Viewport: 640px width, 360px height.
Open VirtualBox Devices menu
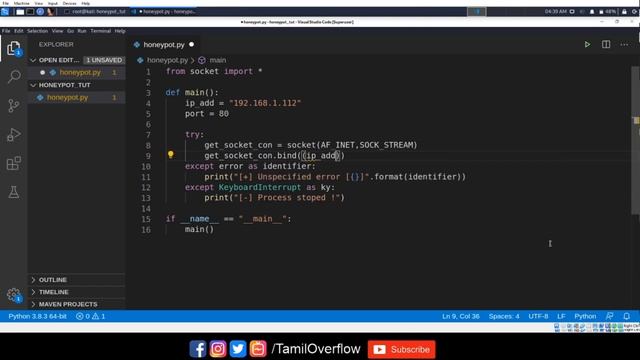pos(69,3)
